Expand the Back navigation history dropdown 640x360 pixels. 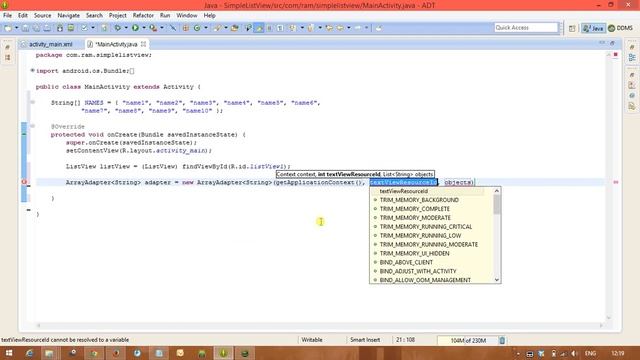[349, 28]
